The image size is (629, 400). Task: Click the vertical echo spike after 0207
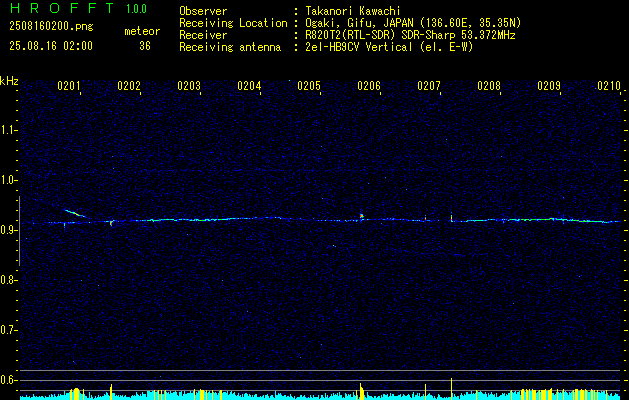click(451, 217)
